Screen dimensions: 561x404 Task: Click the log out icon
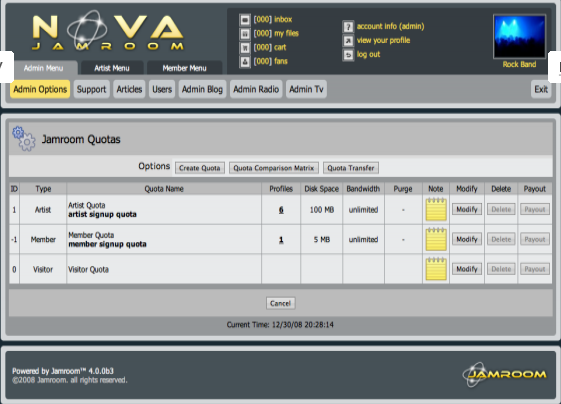tap(348, 55)
